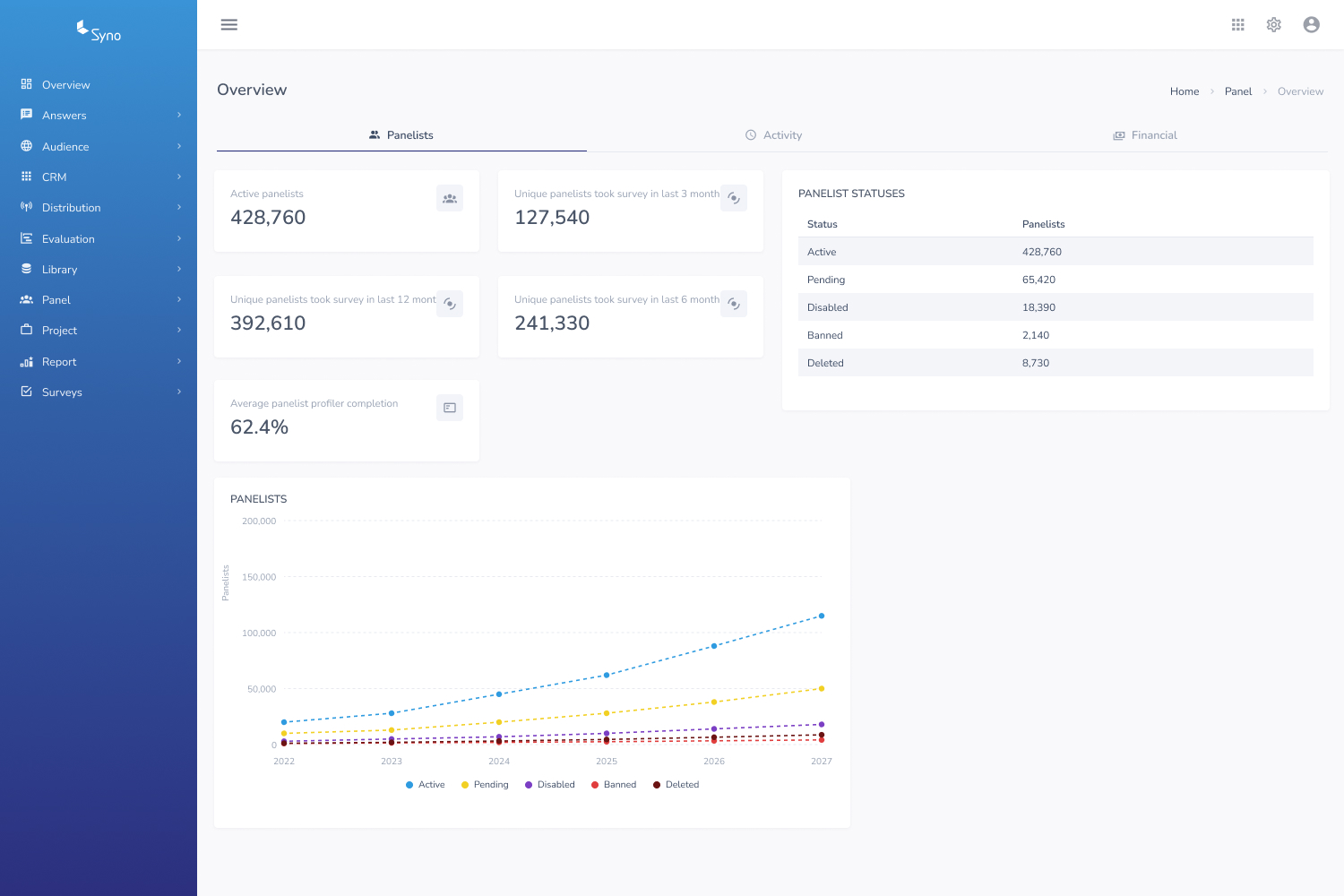The width and height of the screenshot is (1344, 896).
Task: Click the Report chart icon
Action: point(27,361)
